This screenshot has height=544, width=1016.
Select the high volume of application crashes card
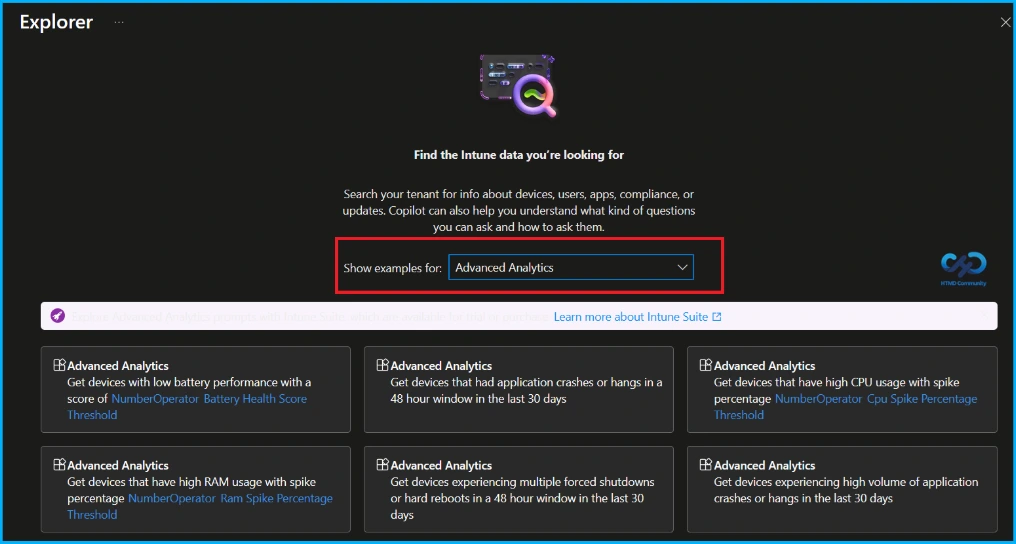pos(842,489)
